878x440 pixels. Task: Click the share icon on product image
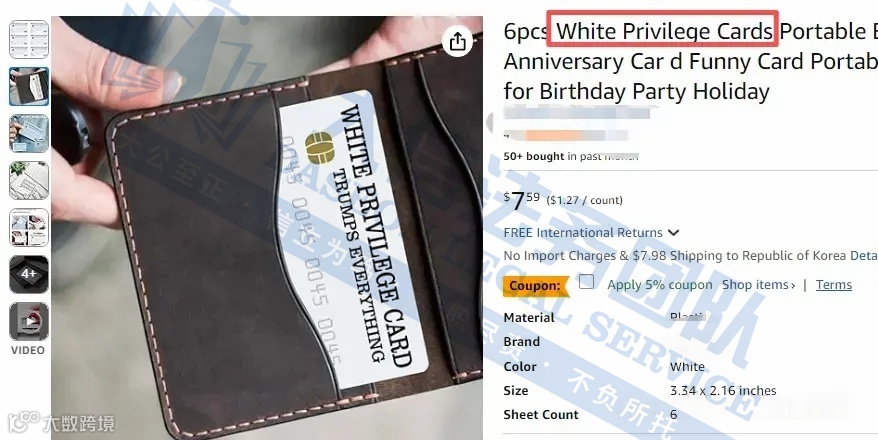click(457, 41)
